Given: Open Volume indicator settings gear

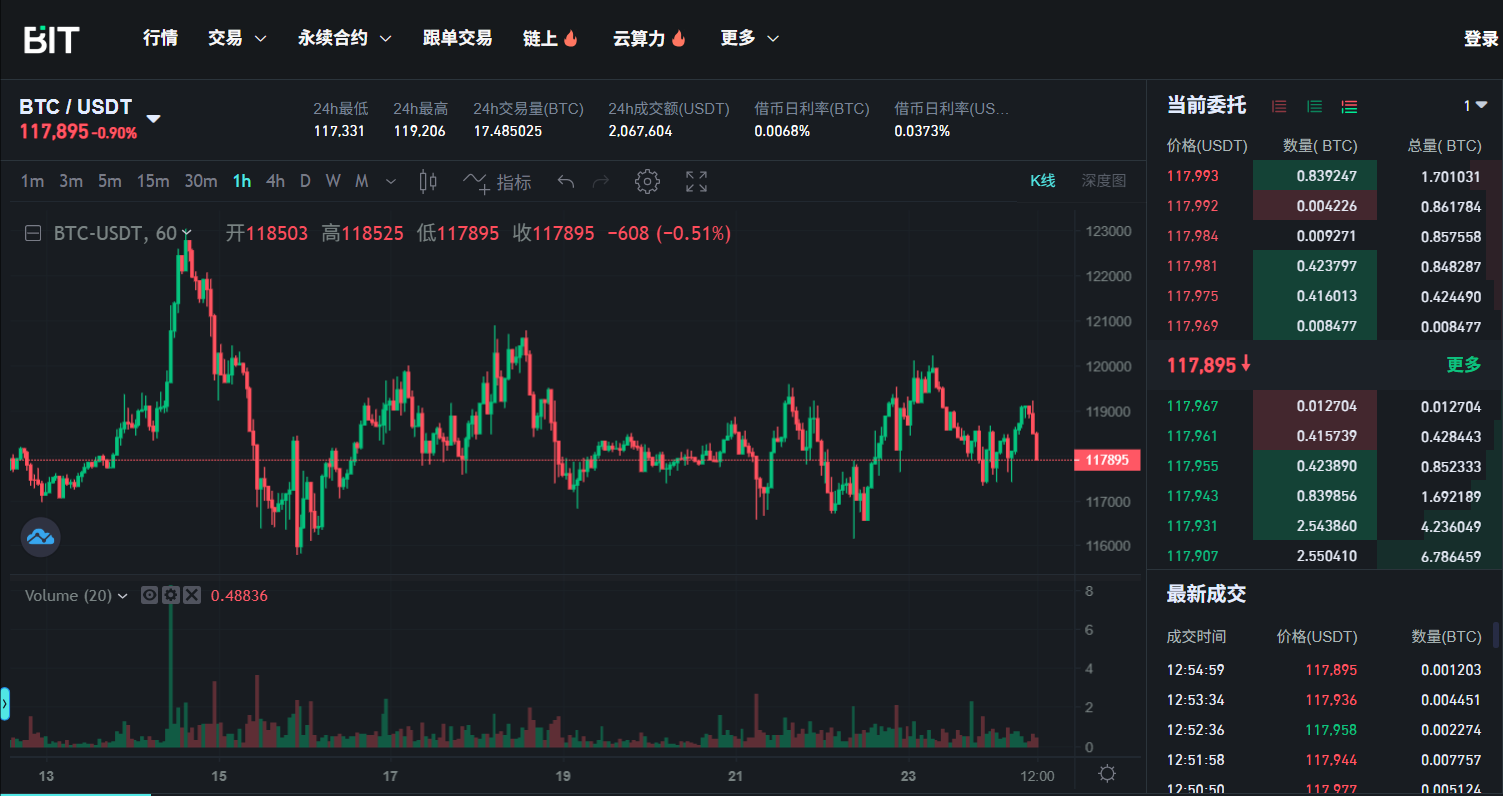Looking at the screenshot, I should 171,595.
